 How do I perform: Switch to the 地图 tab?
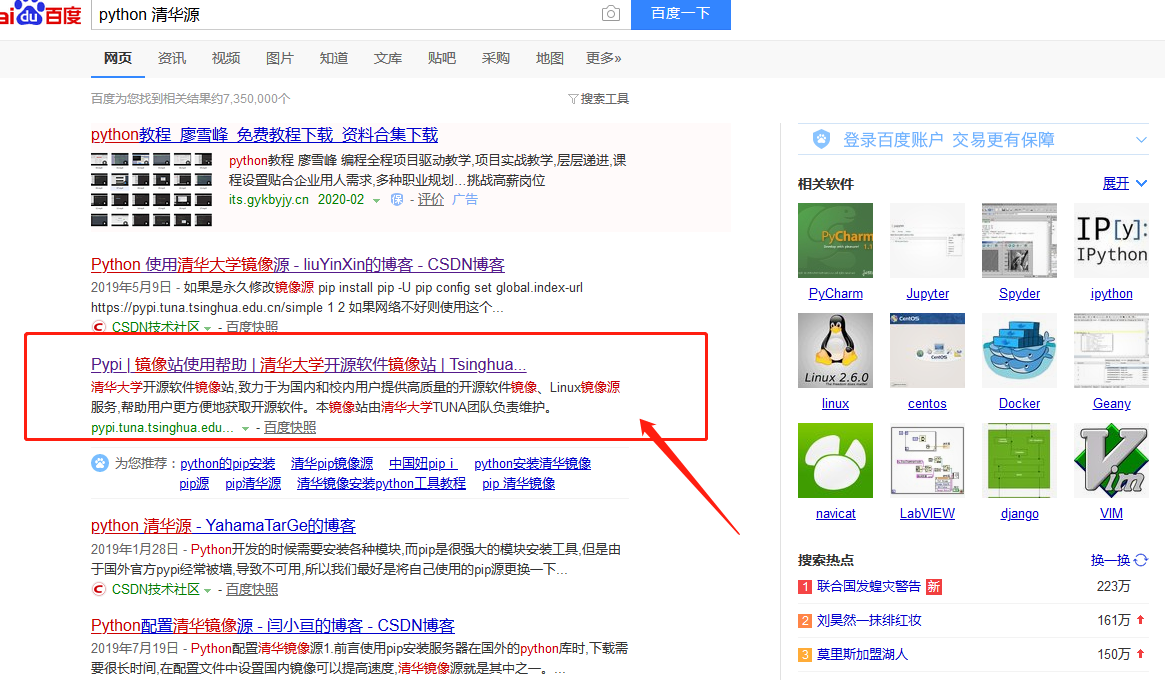pos(550,58)
